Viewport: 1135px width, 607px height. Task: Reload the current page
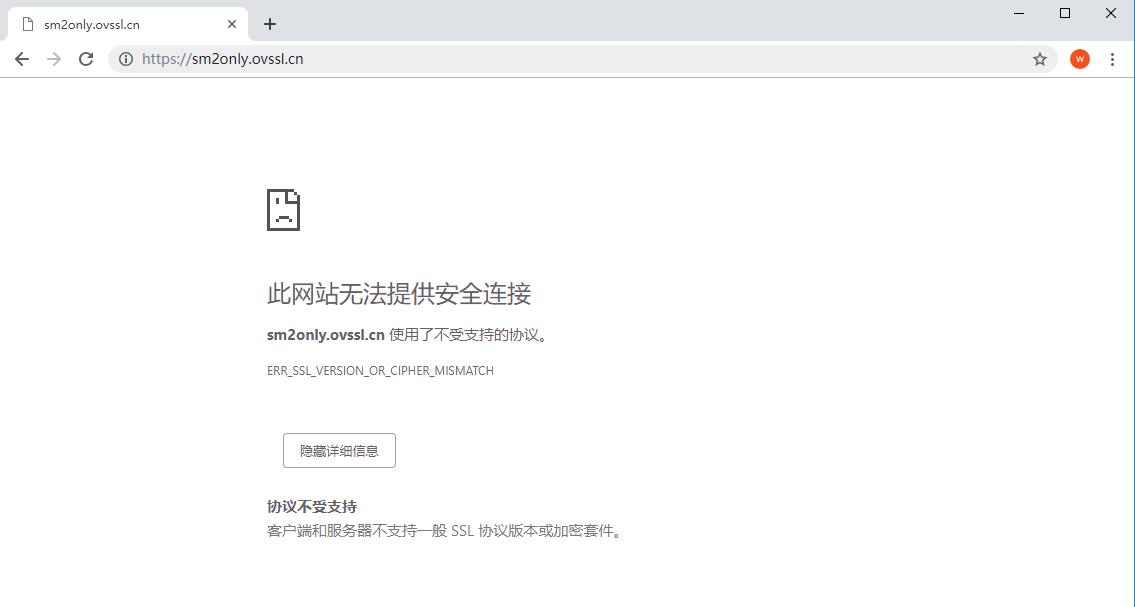tap(86, 59)
